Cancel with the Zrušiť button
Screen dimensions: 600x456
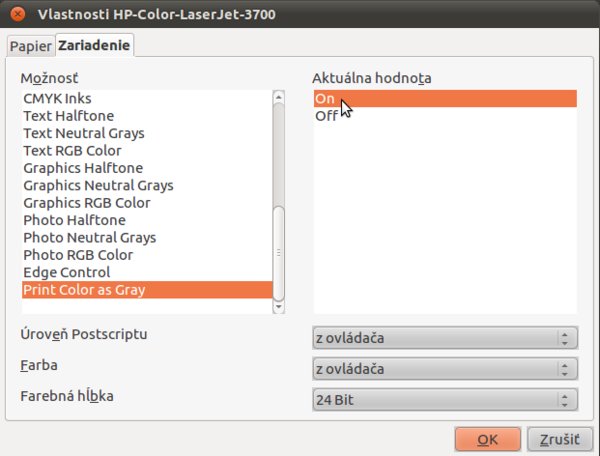559,440
